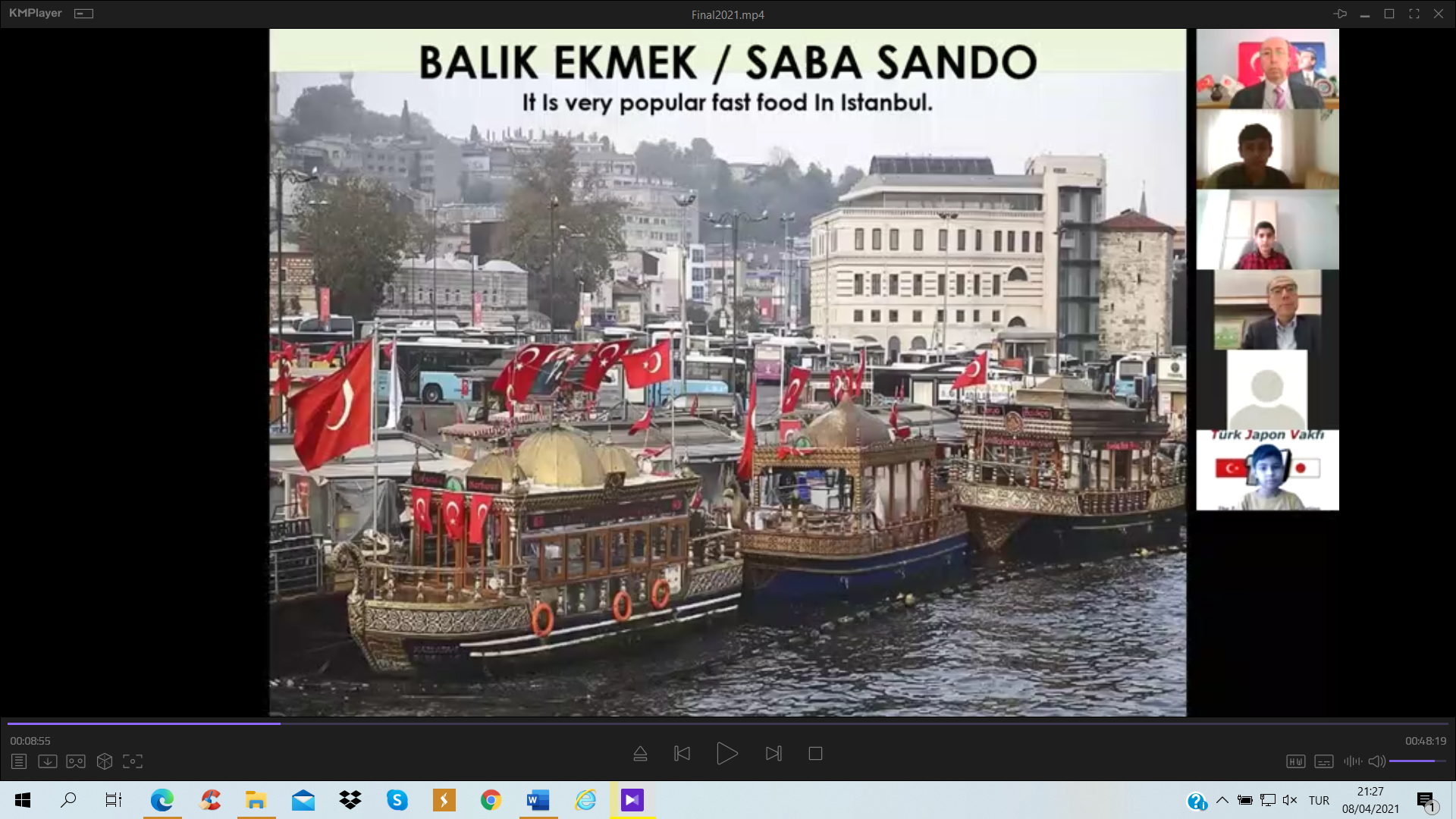The height and width of the screenshot is (819, 1456).
Task: Stop video playback
Action: (x=815, y=754)
